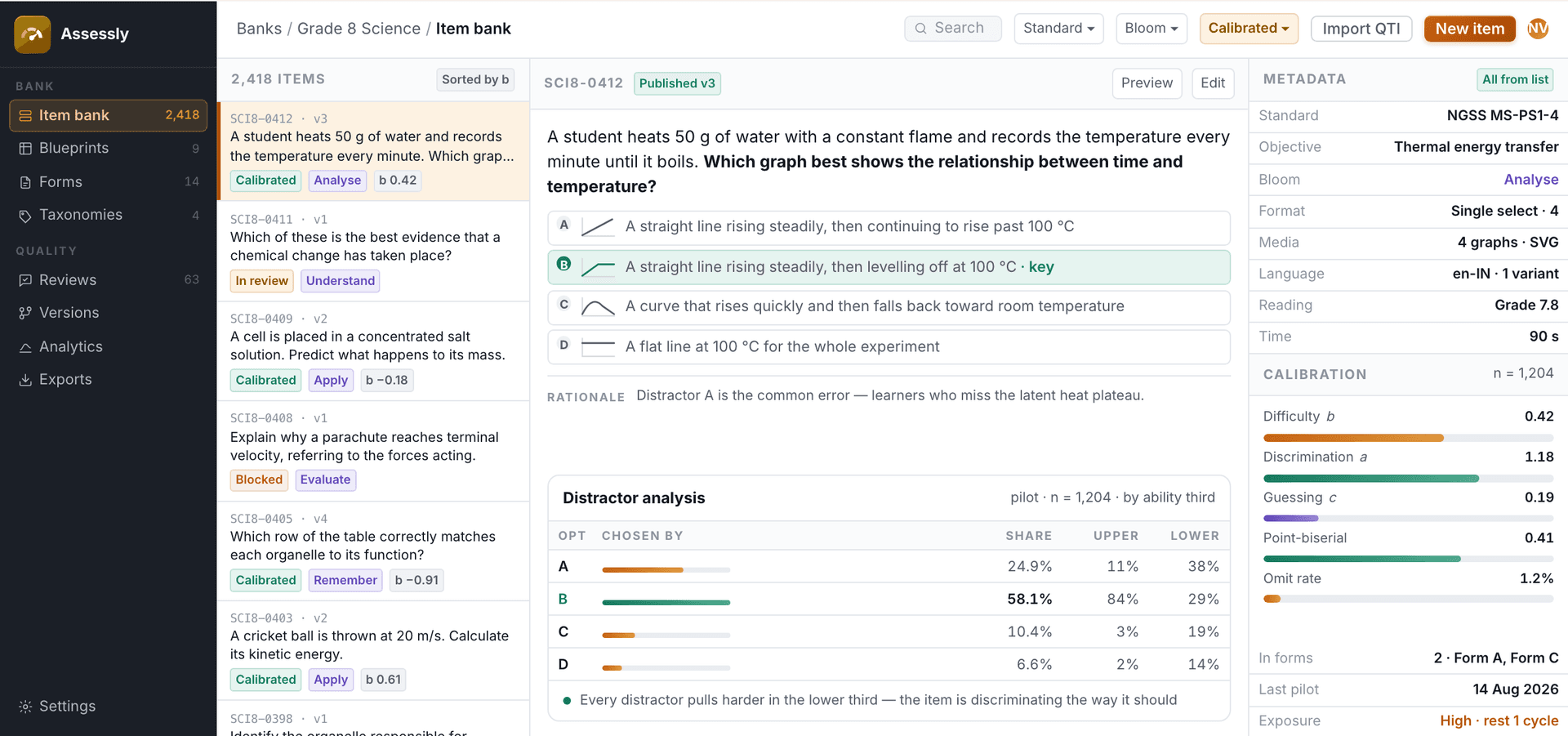The width and height of the screenshot is (1568, 736).
Task: Click the Blueprints sidebar icon
Action: pyautogui.click(x=25, y=149)
